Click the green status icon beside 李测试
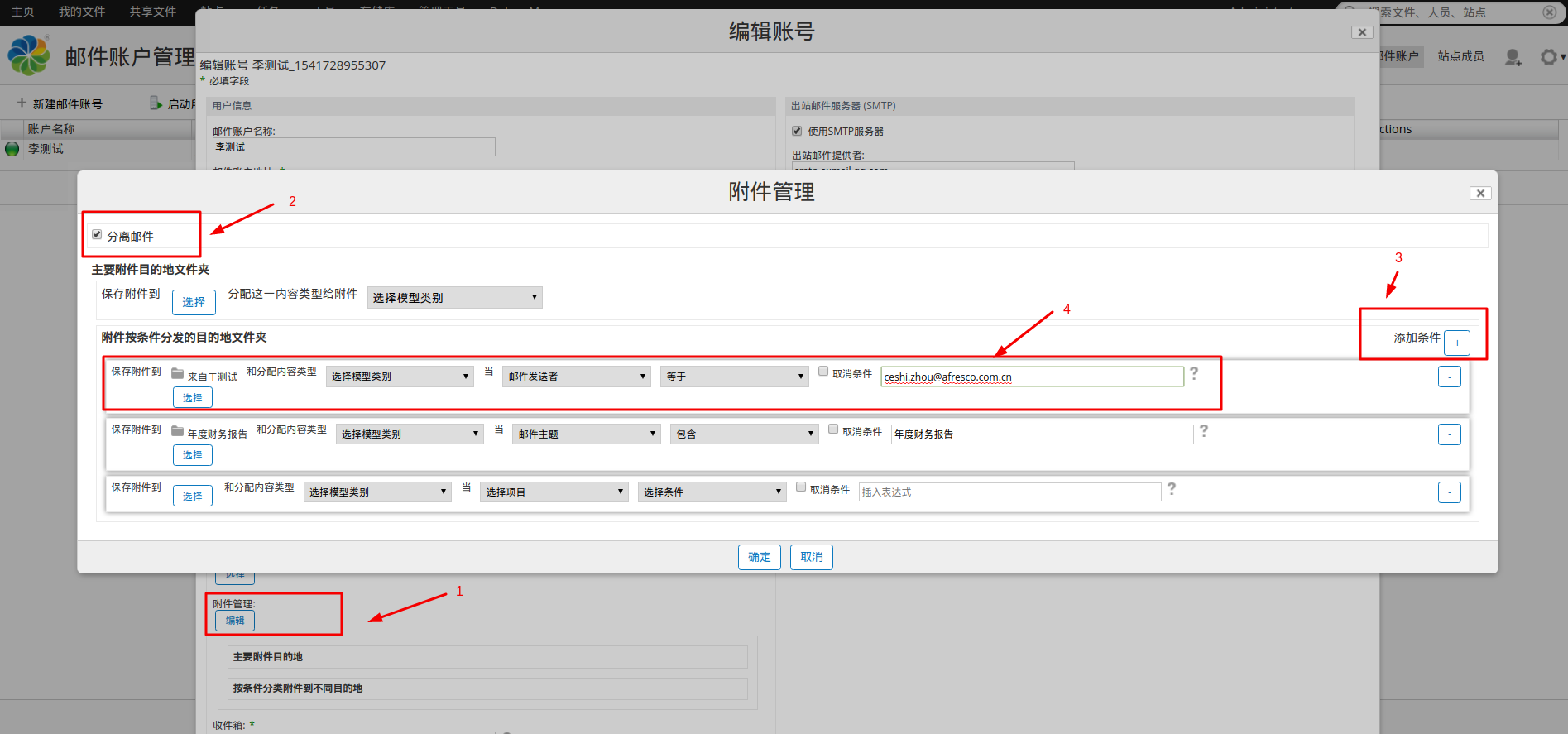1568x734 pixels. 12,149
